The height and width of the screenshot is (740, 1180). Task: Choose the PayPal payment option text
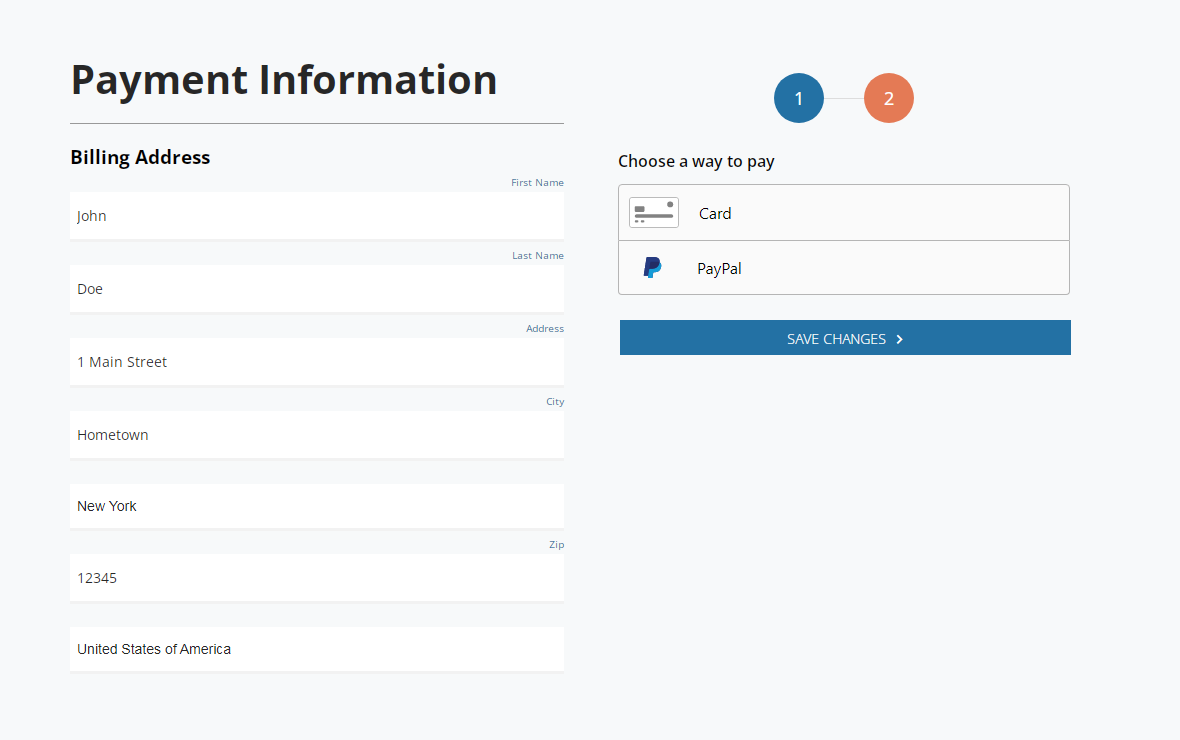(x=719, y=268)
